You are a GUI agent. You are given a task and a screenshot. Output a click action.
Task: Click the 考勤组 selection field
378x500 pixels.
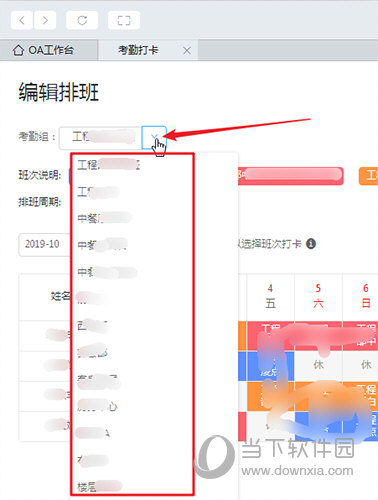pos(101,137)
